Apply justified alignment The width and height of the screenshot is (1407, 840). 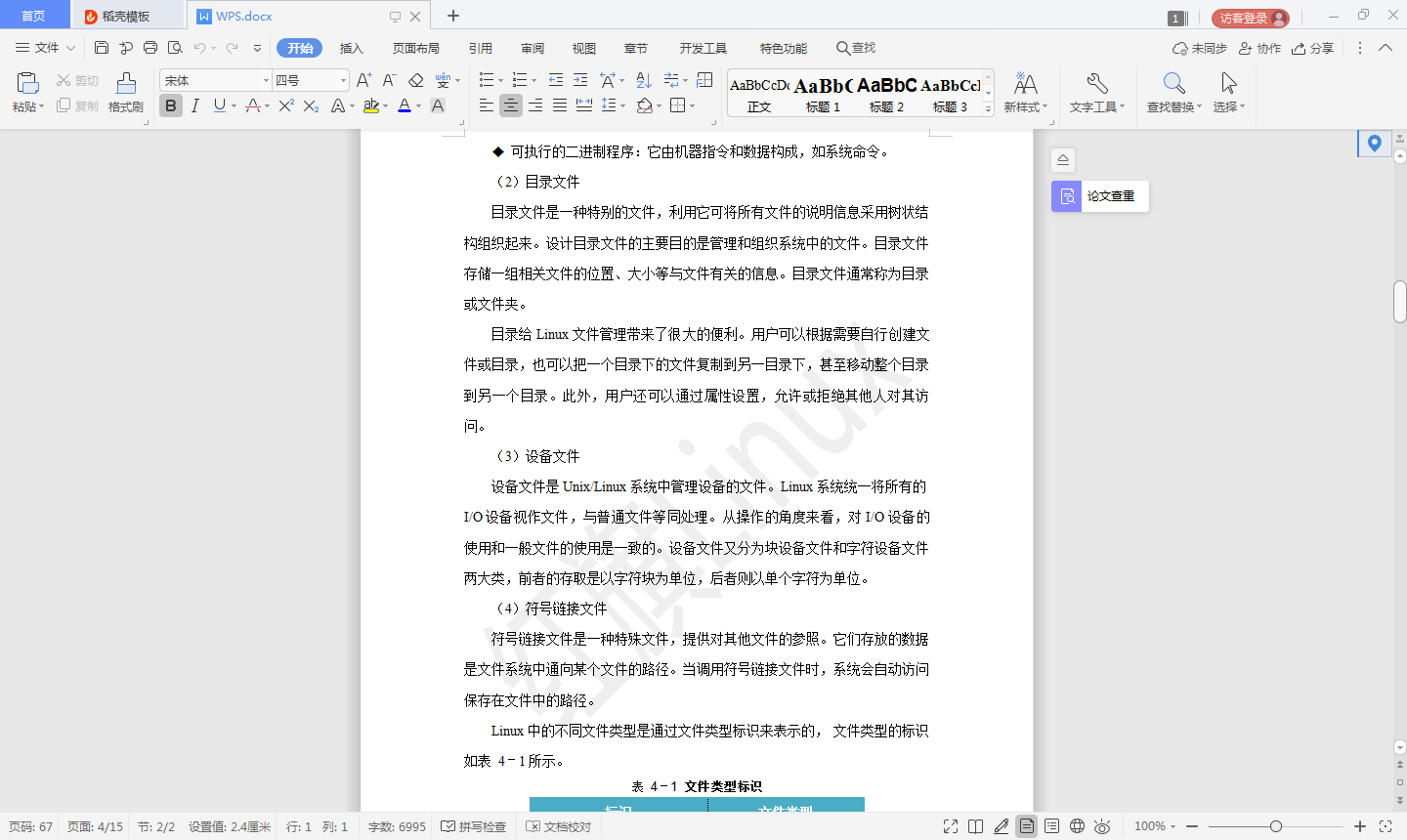[x=560, y=105]
